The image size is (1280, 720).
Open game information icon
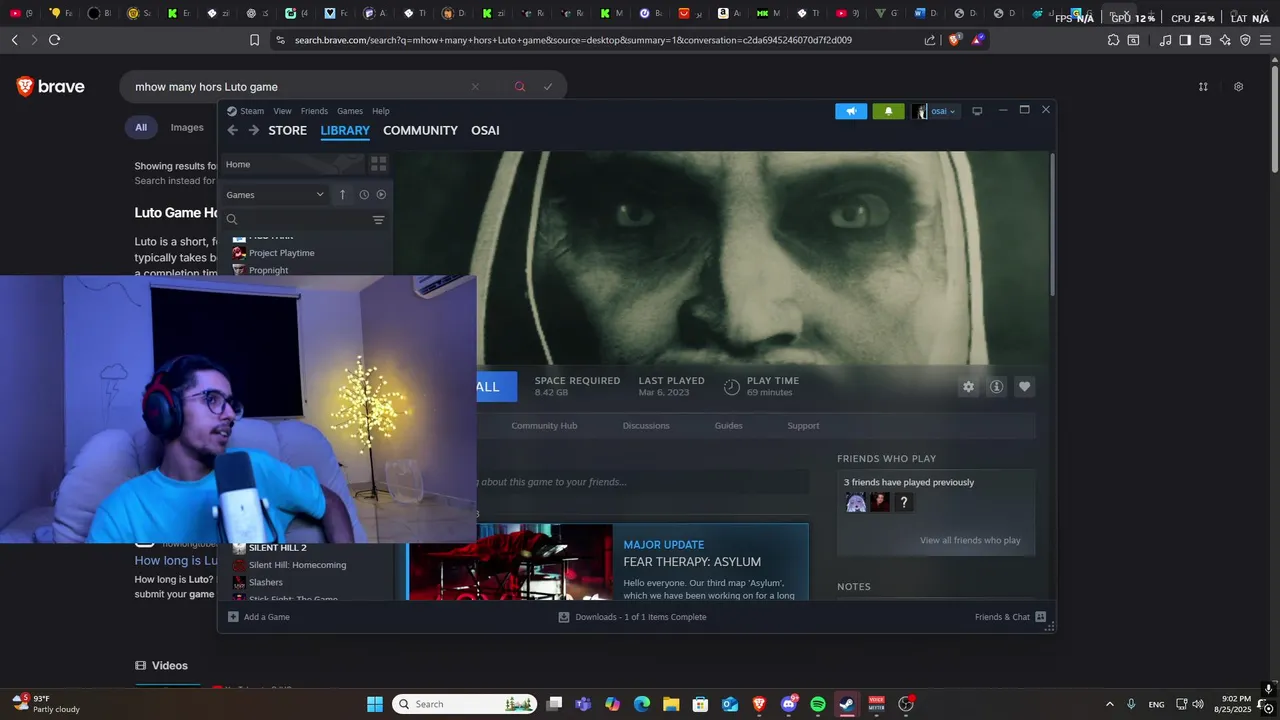[996, 387]
